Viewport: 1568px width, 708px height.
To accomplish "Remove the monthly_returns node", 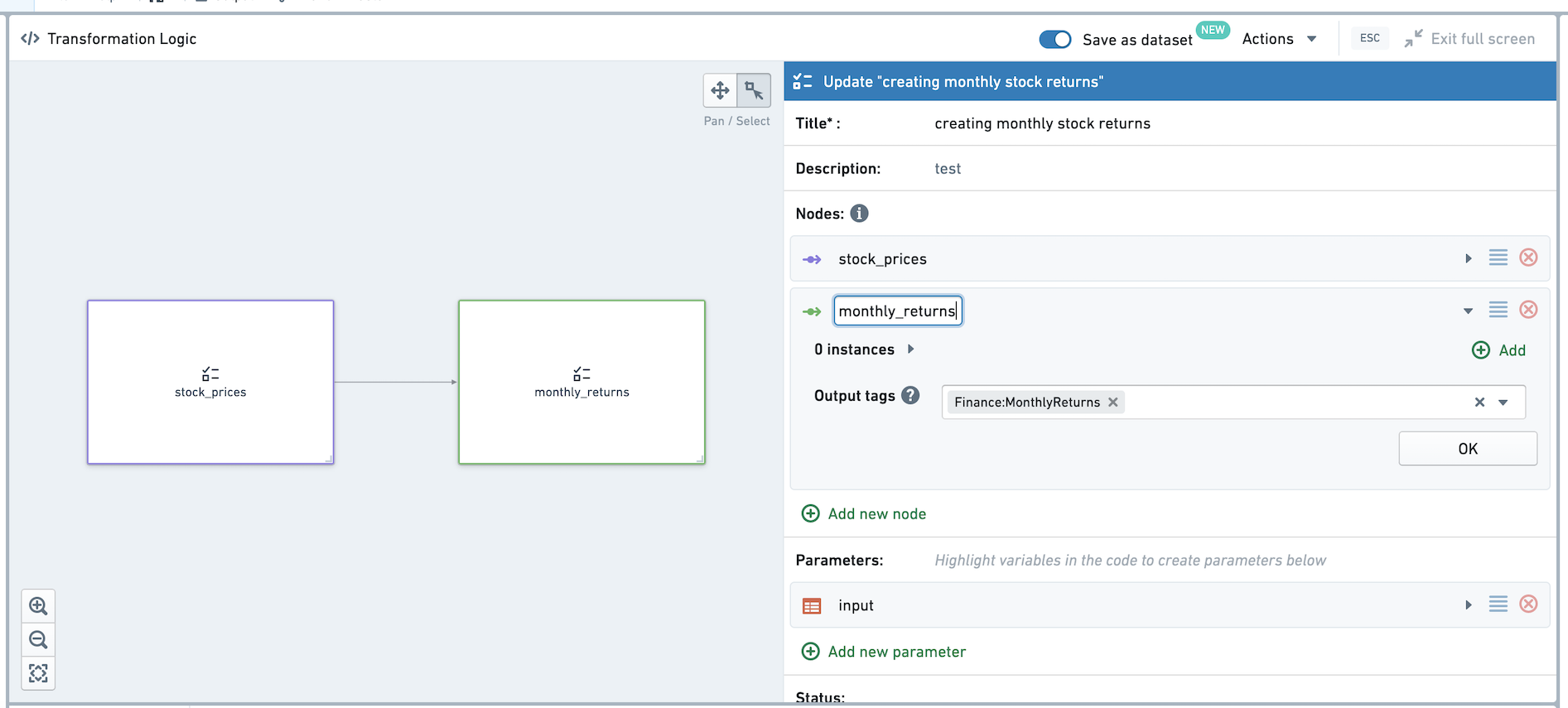I will 1528,310.
